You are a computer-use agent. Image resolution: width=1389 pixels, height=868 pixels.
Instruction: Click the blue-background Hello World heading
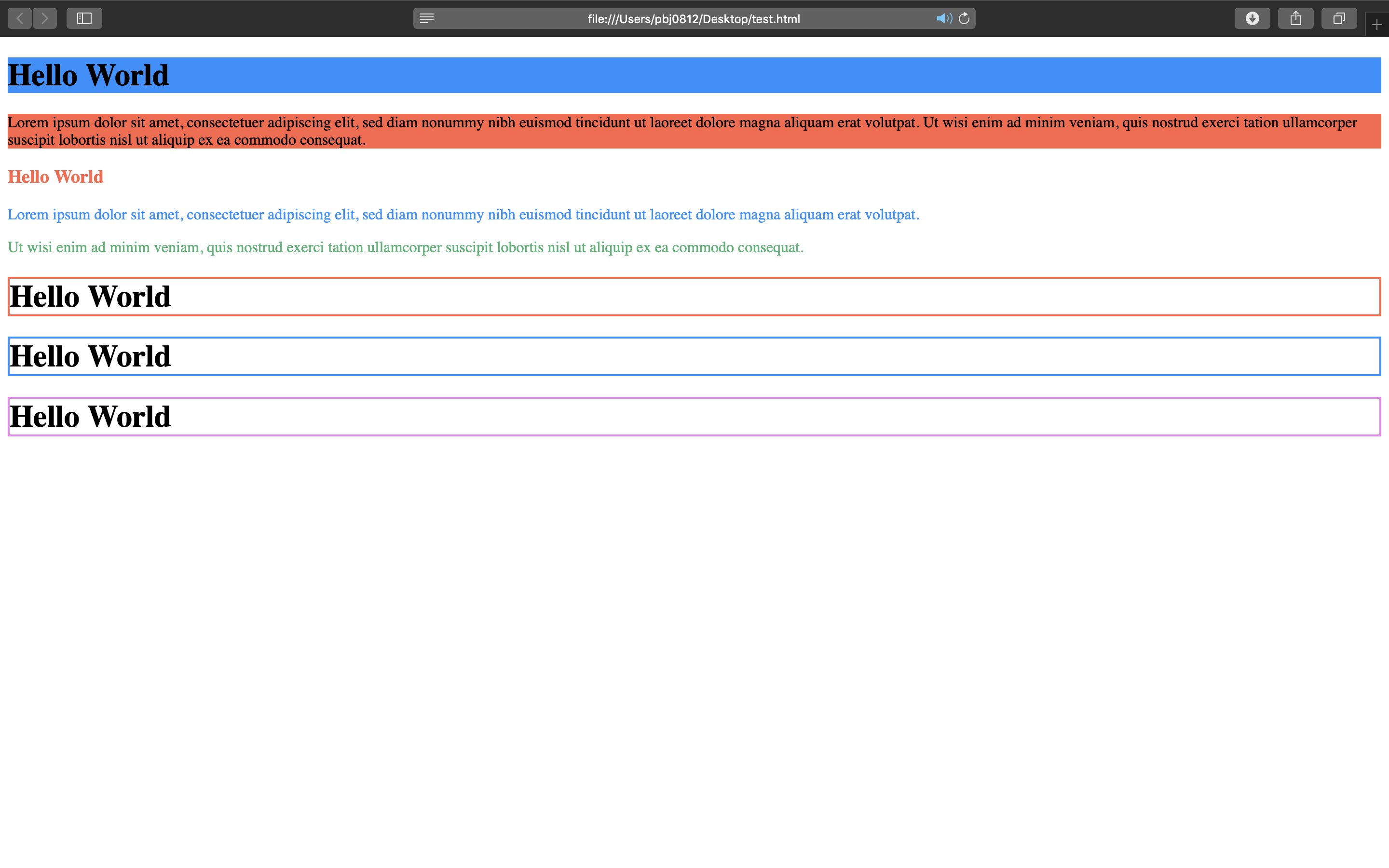tap(88, 75)
